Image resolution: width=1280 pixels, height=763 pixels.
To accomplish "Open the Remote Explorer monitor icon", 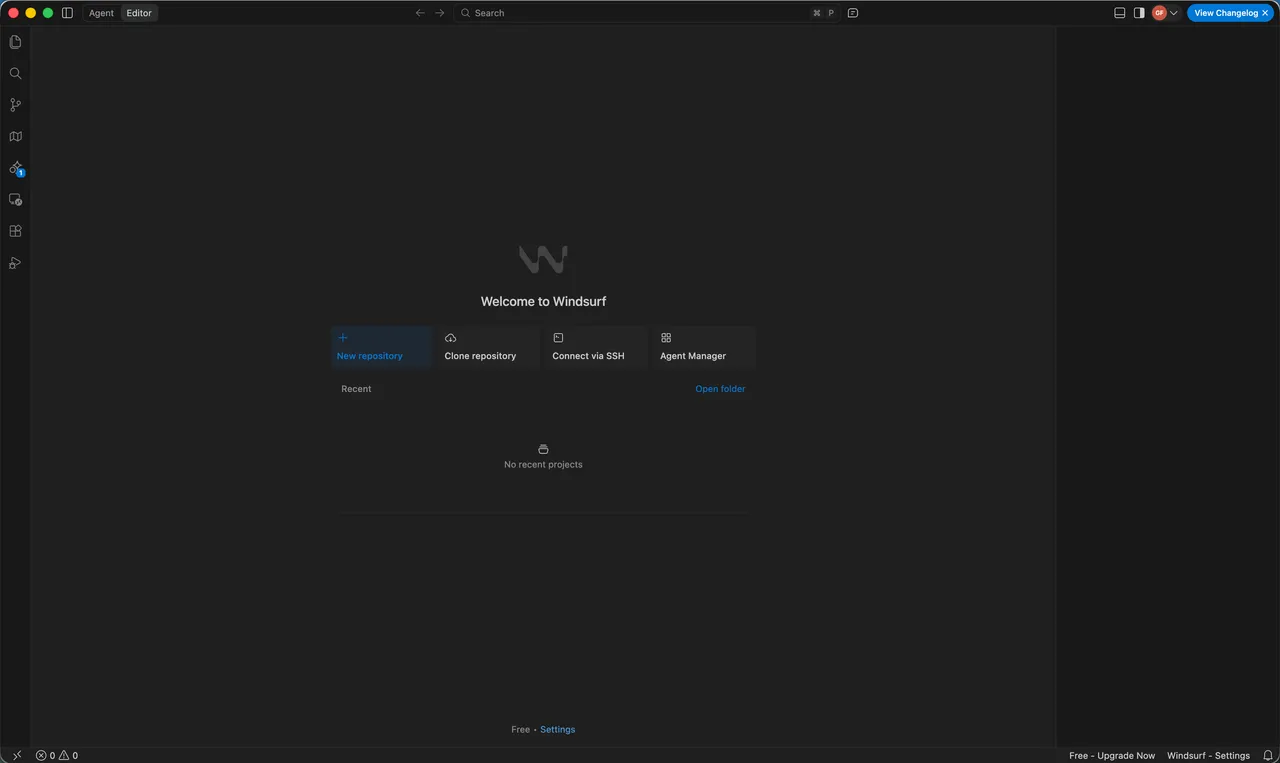I will pos(15,199).
